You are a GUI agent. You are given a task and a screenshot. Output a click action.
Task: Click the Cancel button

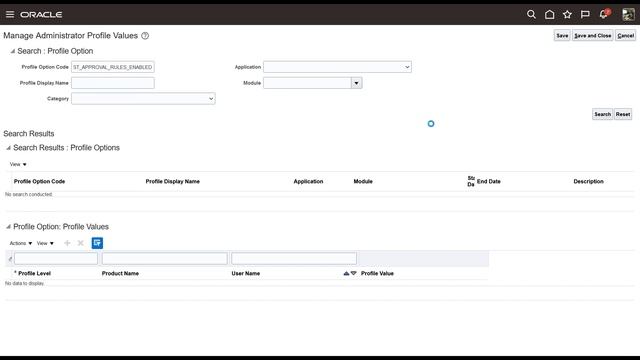point(625,36)
